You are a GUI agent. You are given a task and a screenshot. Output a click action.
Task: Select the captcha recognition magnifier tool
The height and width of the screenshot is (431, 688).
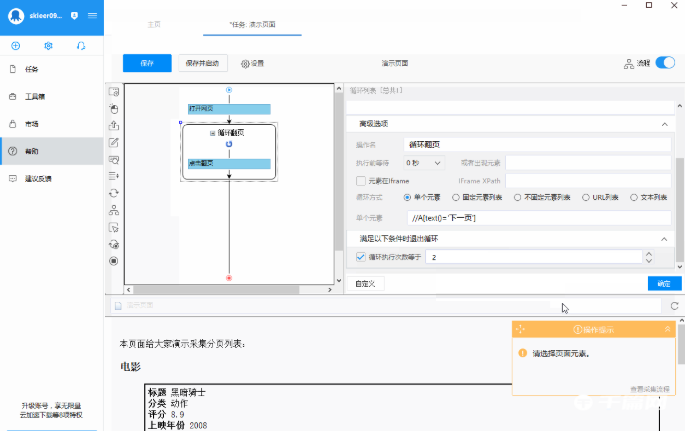click(114, 160)
